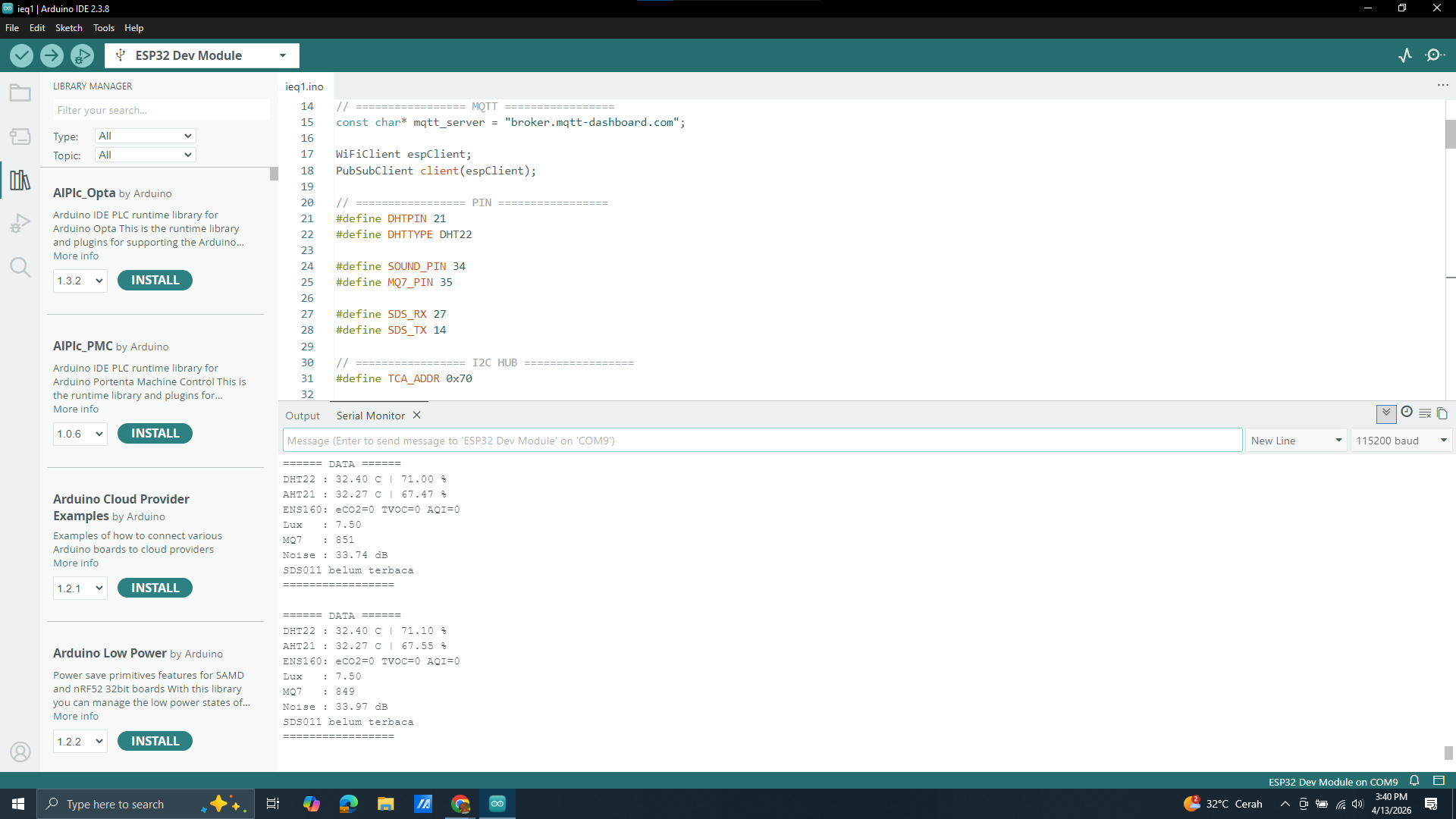The width and height of the screenshot is (1456, 819).
Task: Select the Library Manager sidebar icon
Action: [x=20, y=180]
